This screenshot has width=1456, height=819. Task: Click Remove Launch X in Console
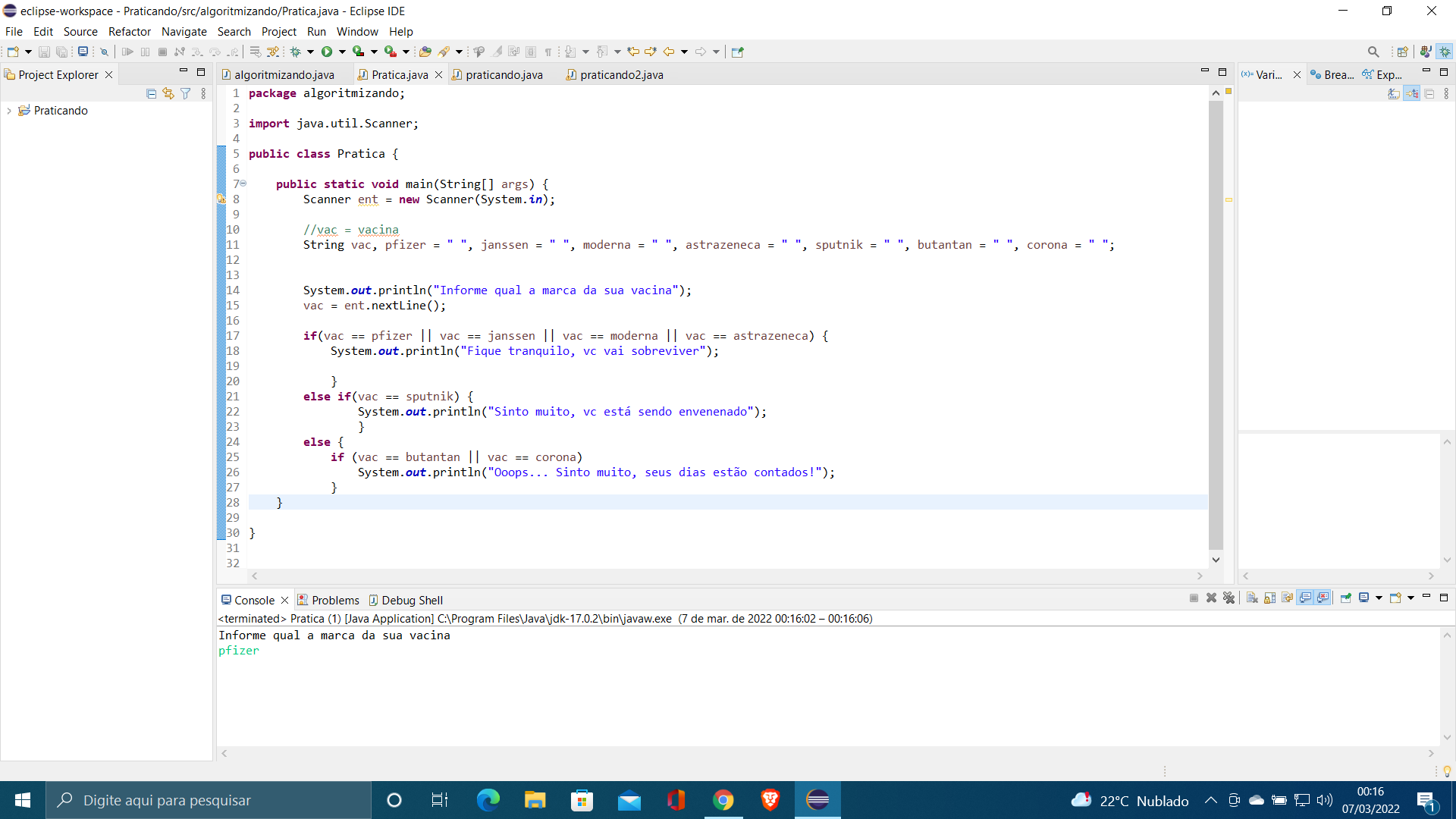click(1212, 598)
